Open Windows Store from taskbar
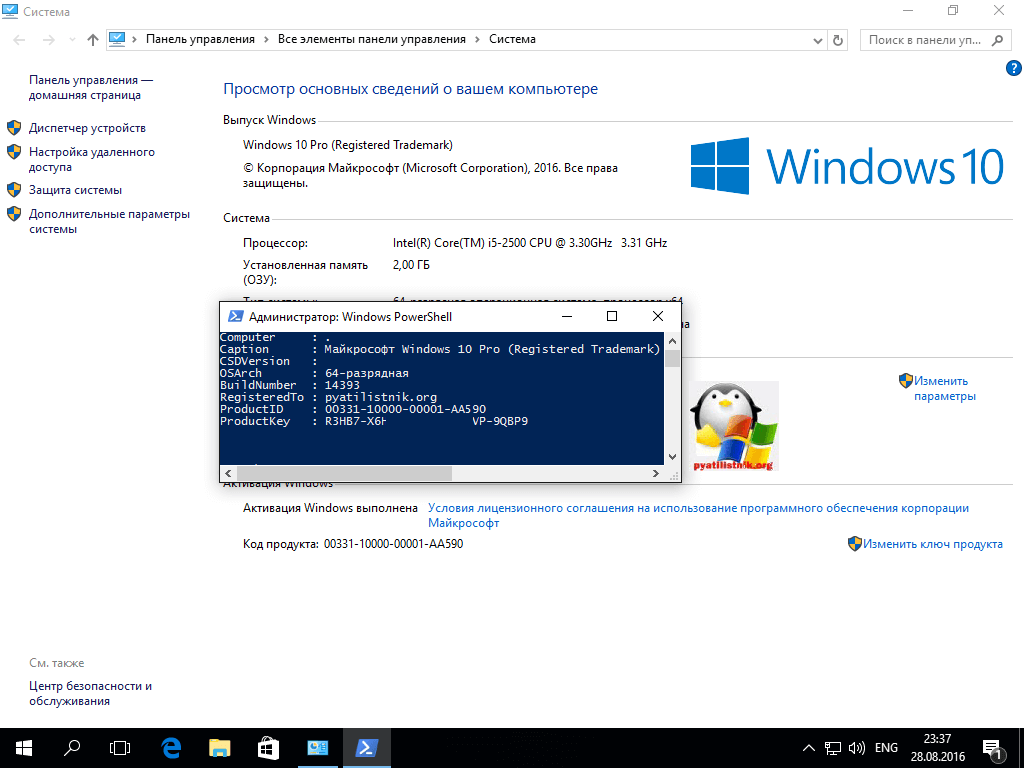This screenshot has width=1024, height=768. tap(268, 748)
